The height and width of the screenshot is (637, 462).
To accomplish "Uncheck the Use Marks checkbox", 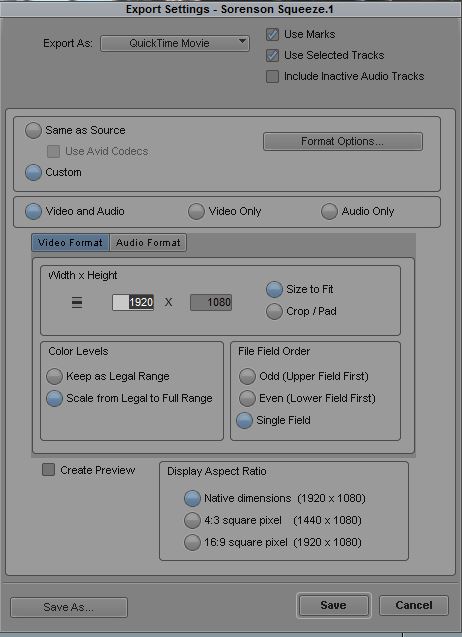I will click(x=272, y=34).
